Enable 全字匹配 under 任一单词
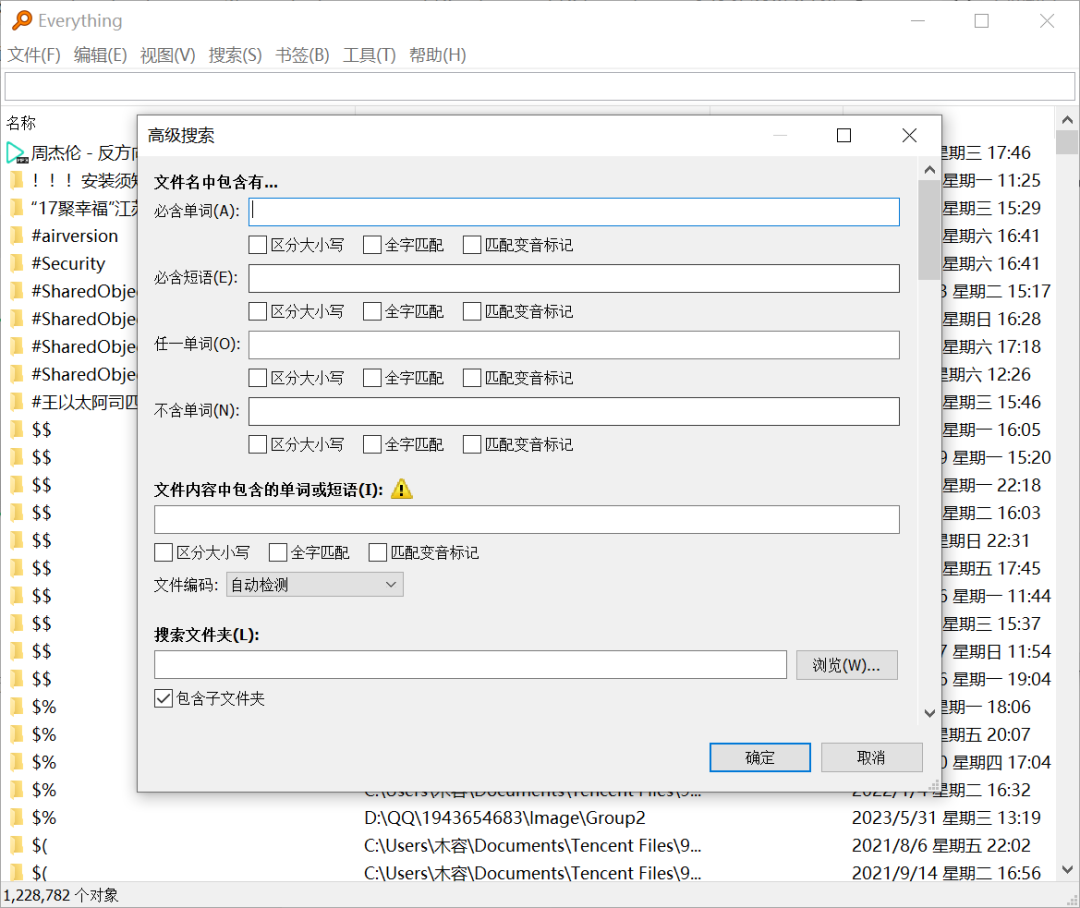The image size is (1080, 908). point(372,378)
